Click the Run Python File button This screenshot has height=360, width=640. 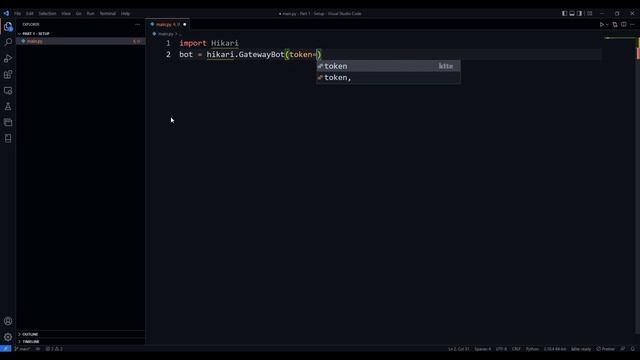tap(601, 24)
